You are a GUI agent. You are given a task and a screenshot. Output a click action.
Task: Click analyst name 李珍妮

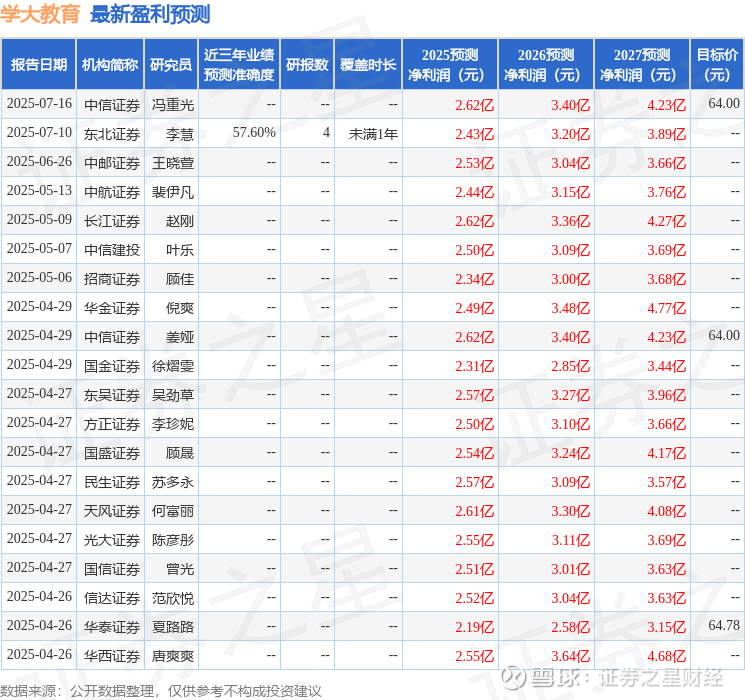pyautogui.click(x=173, y=424)
